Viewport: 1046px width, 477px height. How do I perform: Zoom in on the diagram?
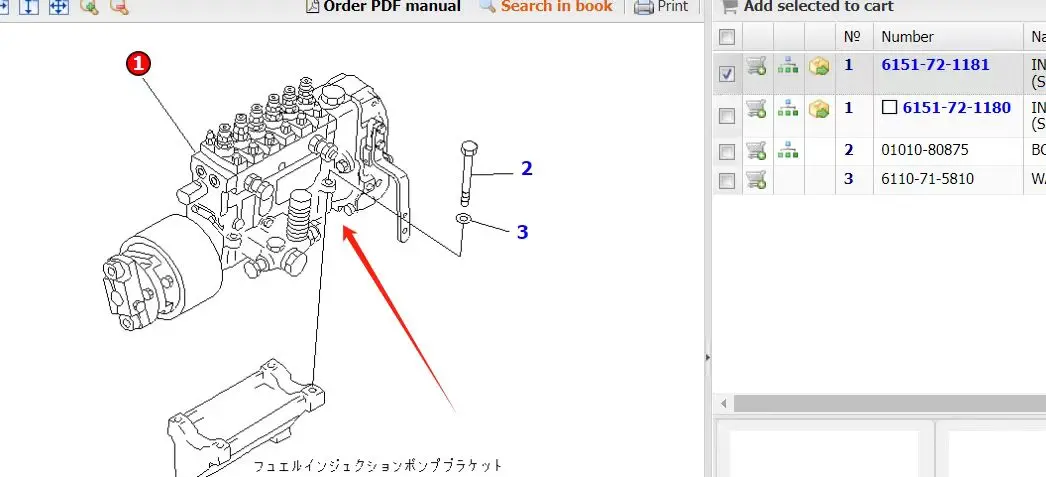pyautogui.click(x=89, y=7)
